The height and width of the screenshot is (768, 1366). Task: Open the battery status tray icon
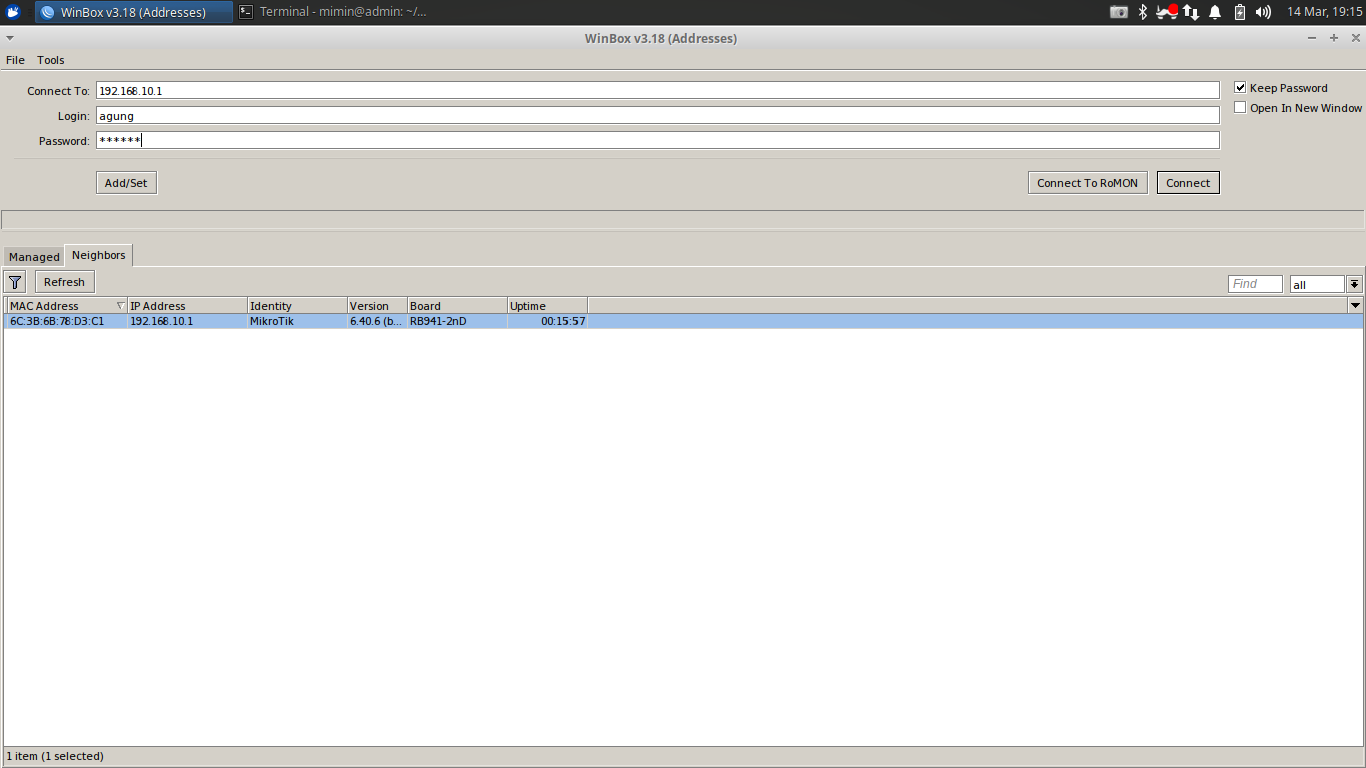(1240, 12)
